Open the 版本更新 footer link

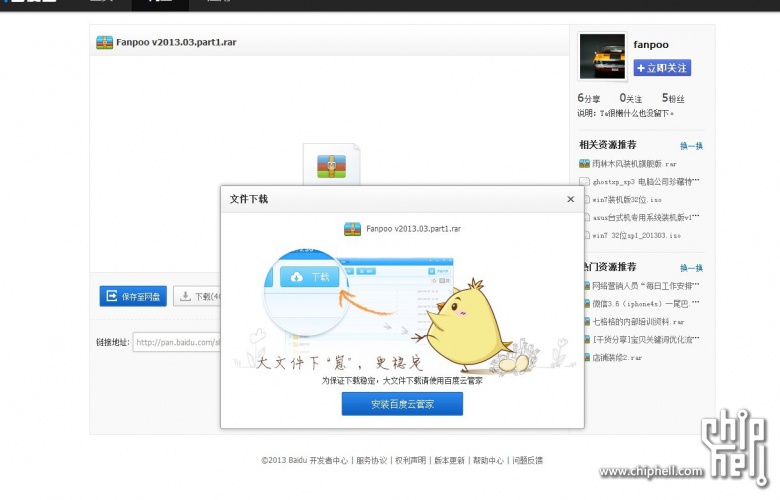pyautogui.click(x=449, y=460)
